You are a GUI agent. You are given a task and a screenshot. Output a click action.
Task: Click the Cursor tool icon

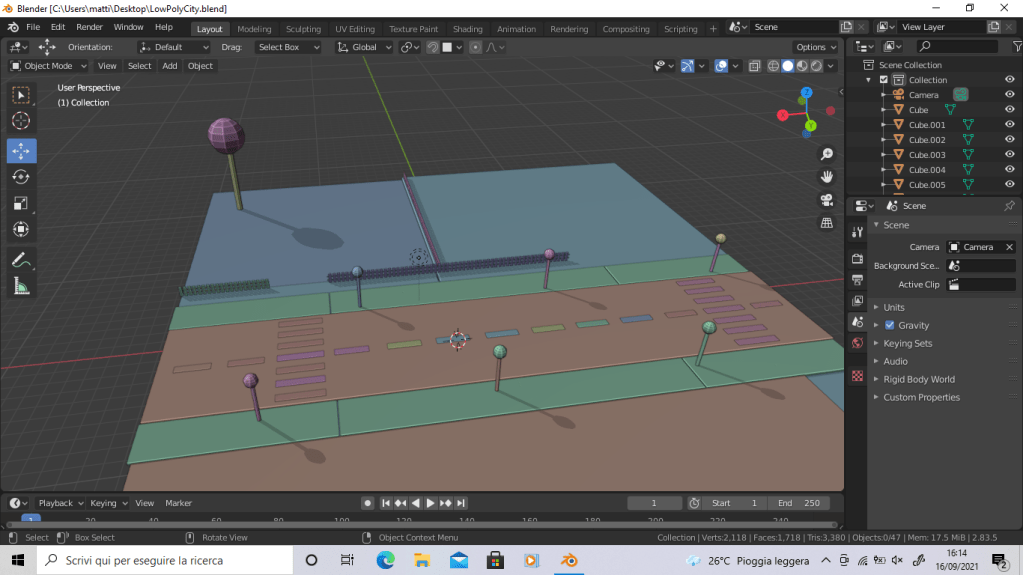21,121
